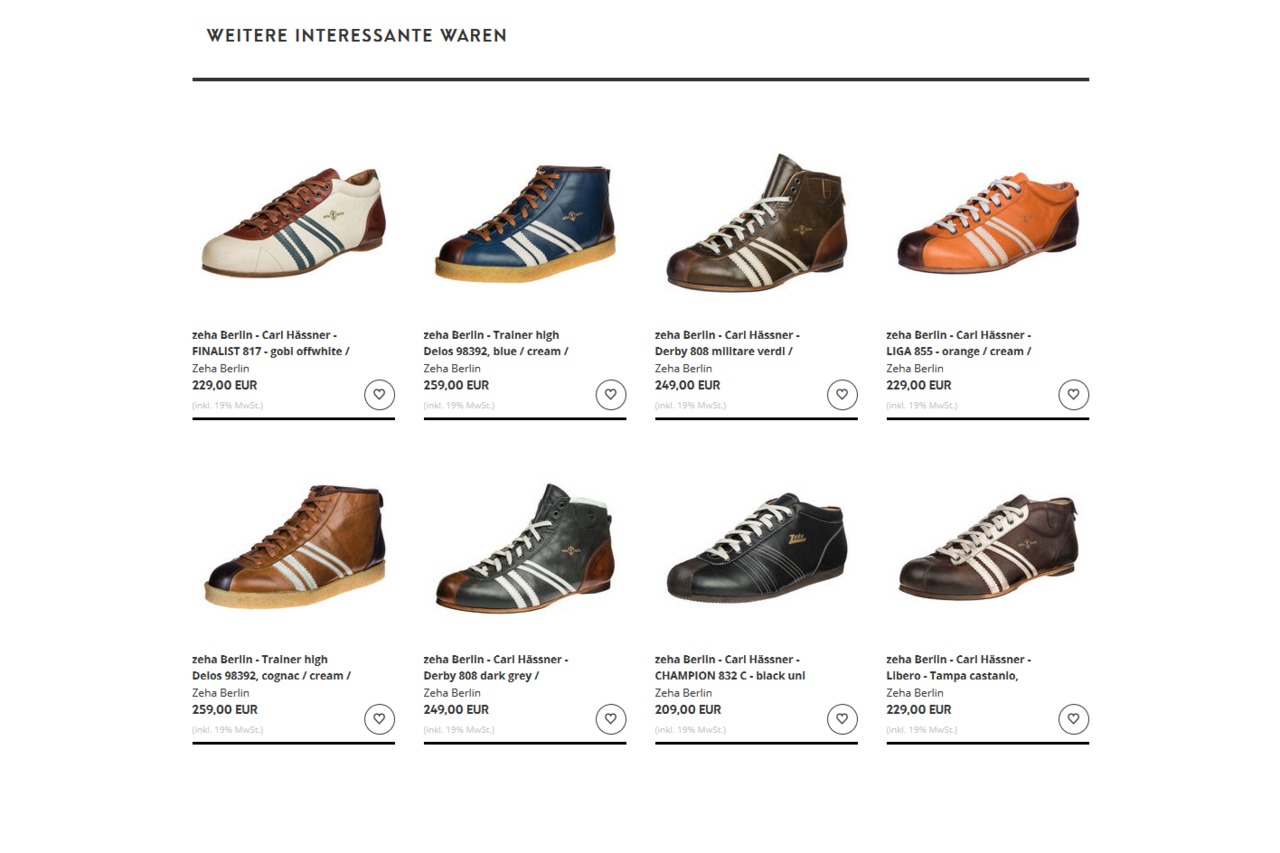Add LIGA 855 orange shoe to wishlist
Viewport: 1280px width, 853px height.
[1074, 395]
